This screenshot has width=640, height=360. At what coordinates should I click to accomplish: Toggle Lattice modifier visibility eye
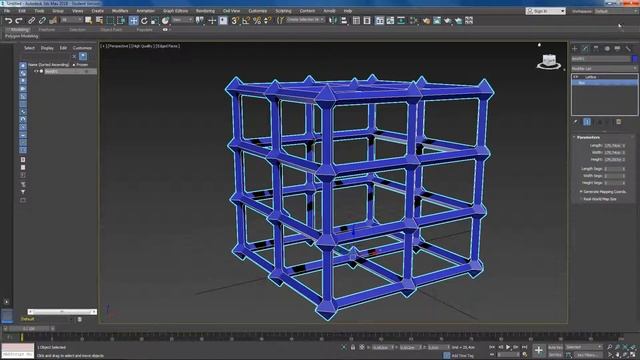pos(576,77)
